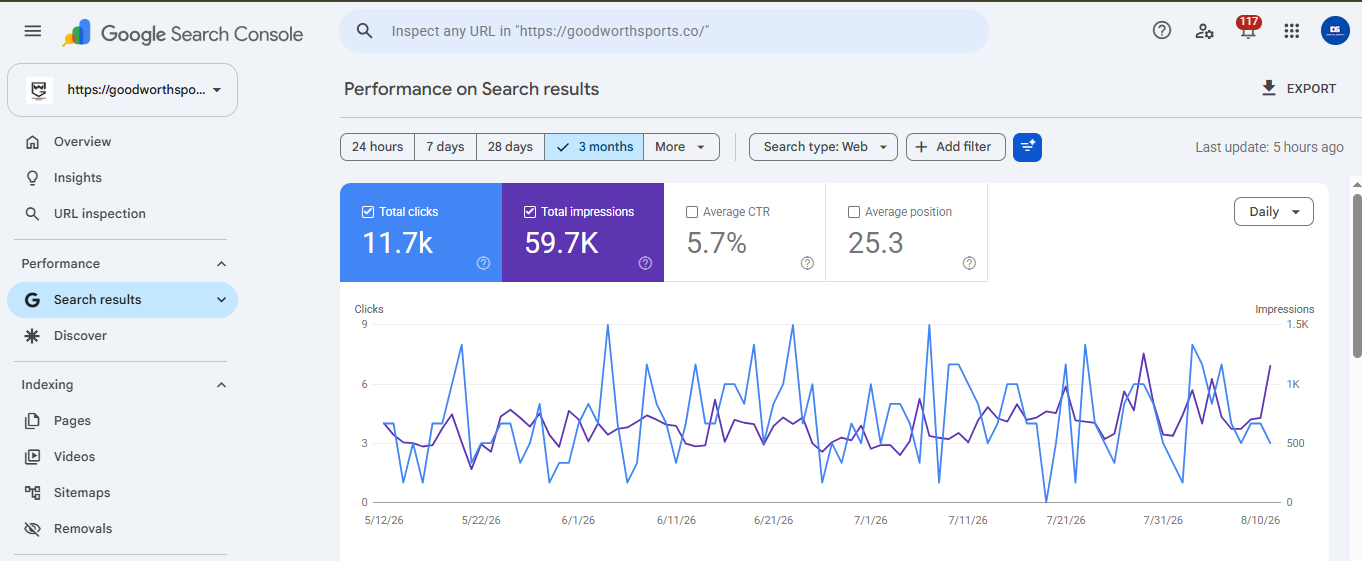Open the Search type: Web dropdown

823,147
